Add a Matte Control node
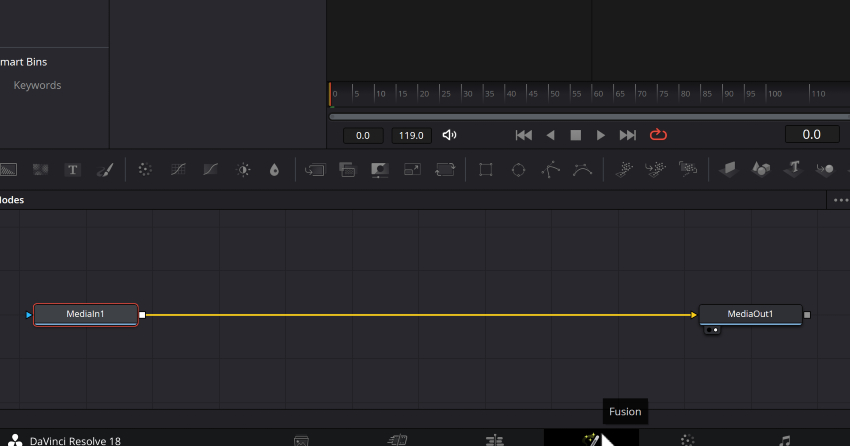The image size is (850, 446). click(x=379, y=170)
